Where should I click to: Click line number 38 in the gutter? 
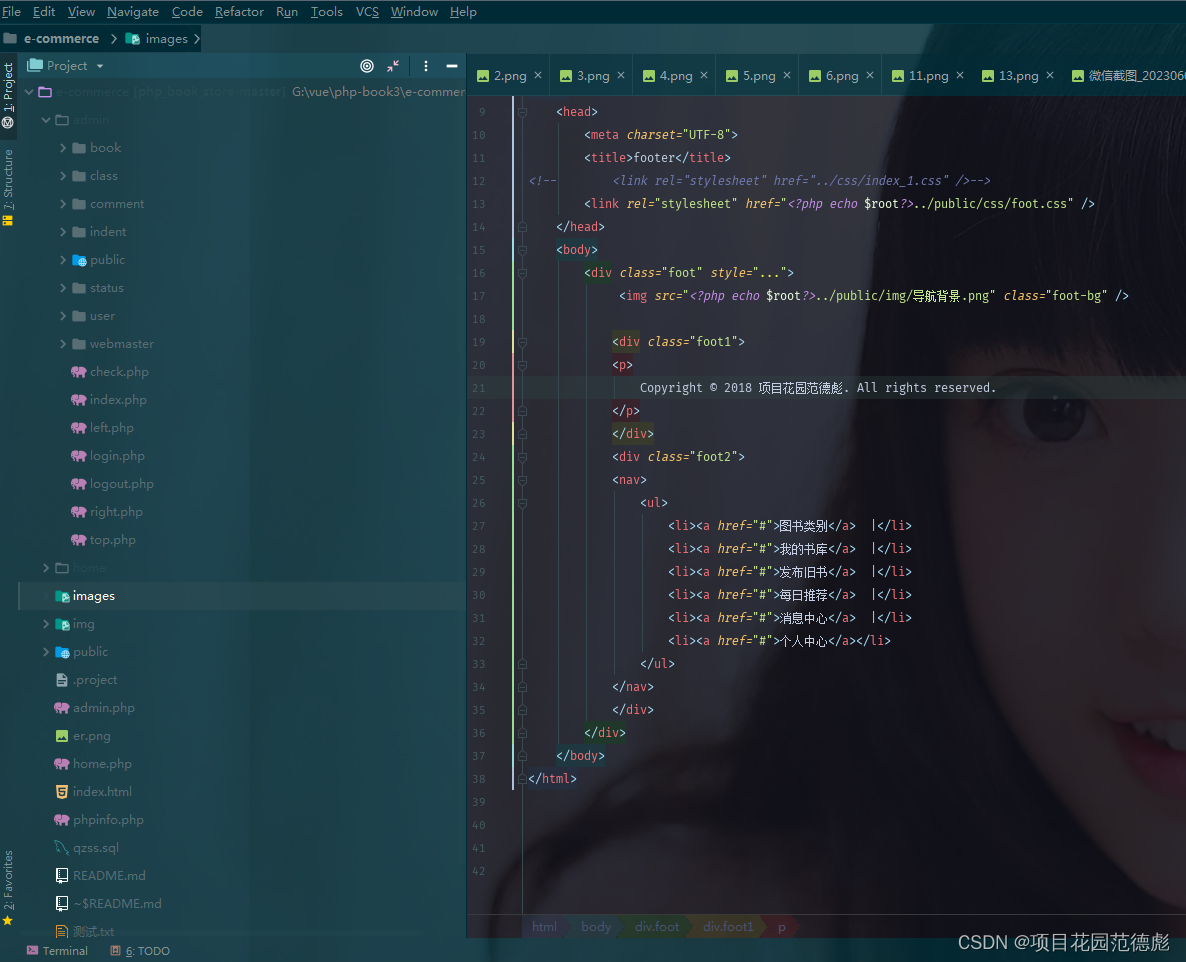(479, 779)
